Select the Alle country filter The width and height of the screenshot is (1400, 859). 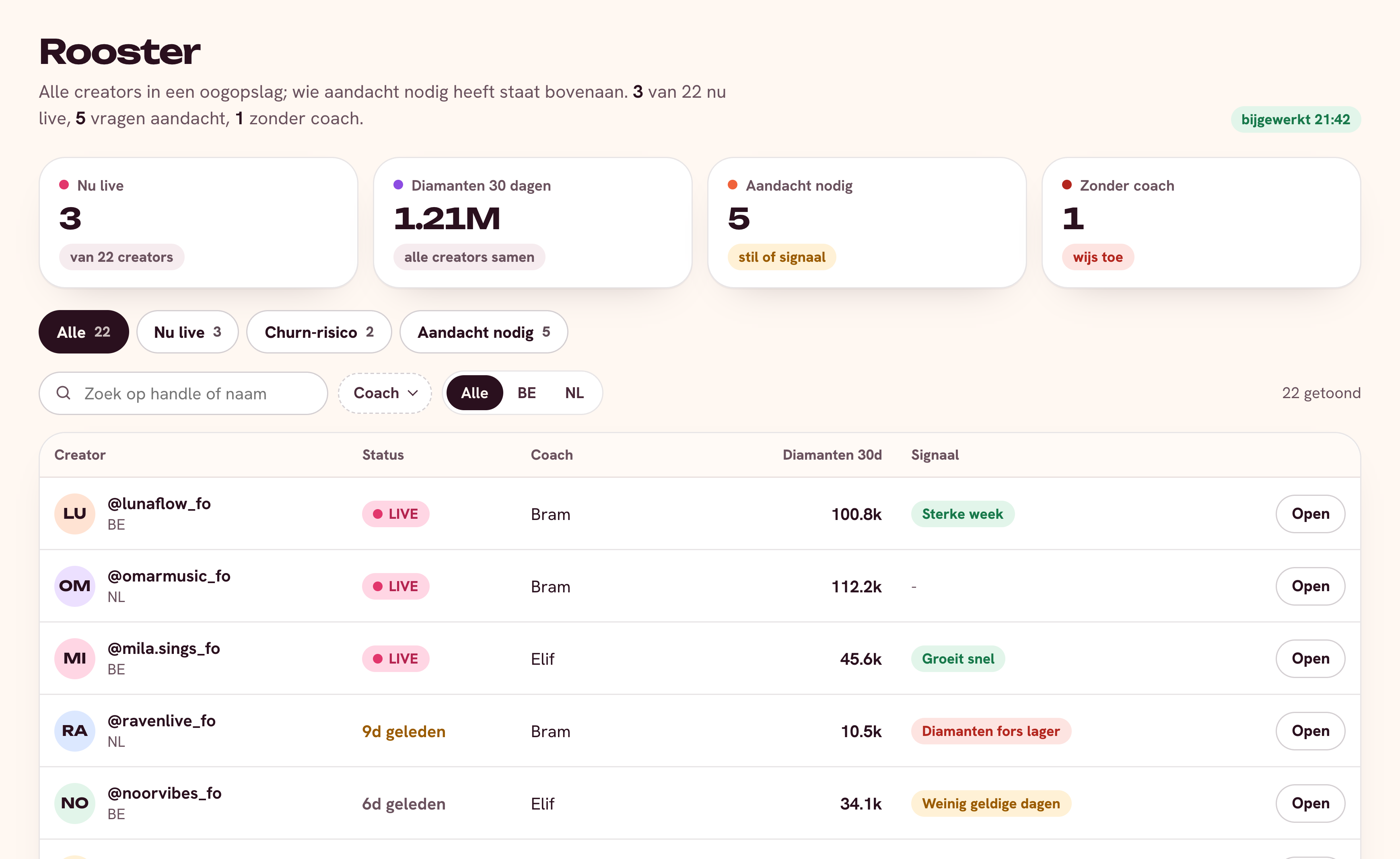pos(474,393)
